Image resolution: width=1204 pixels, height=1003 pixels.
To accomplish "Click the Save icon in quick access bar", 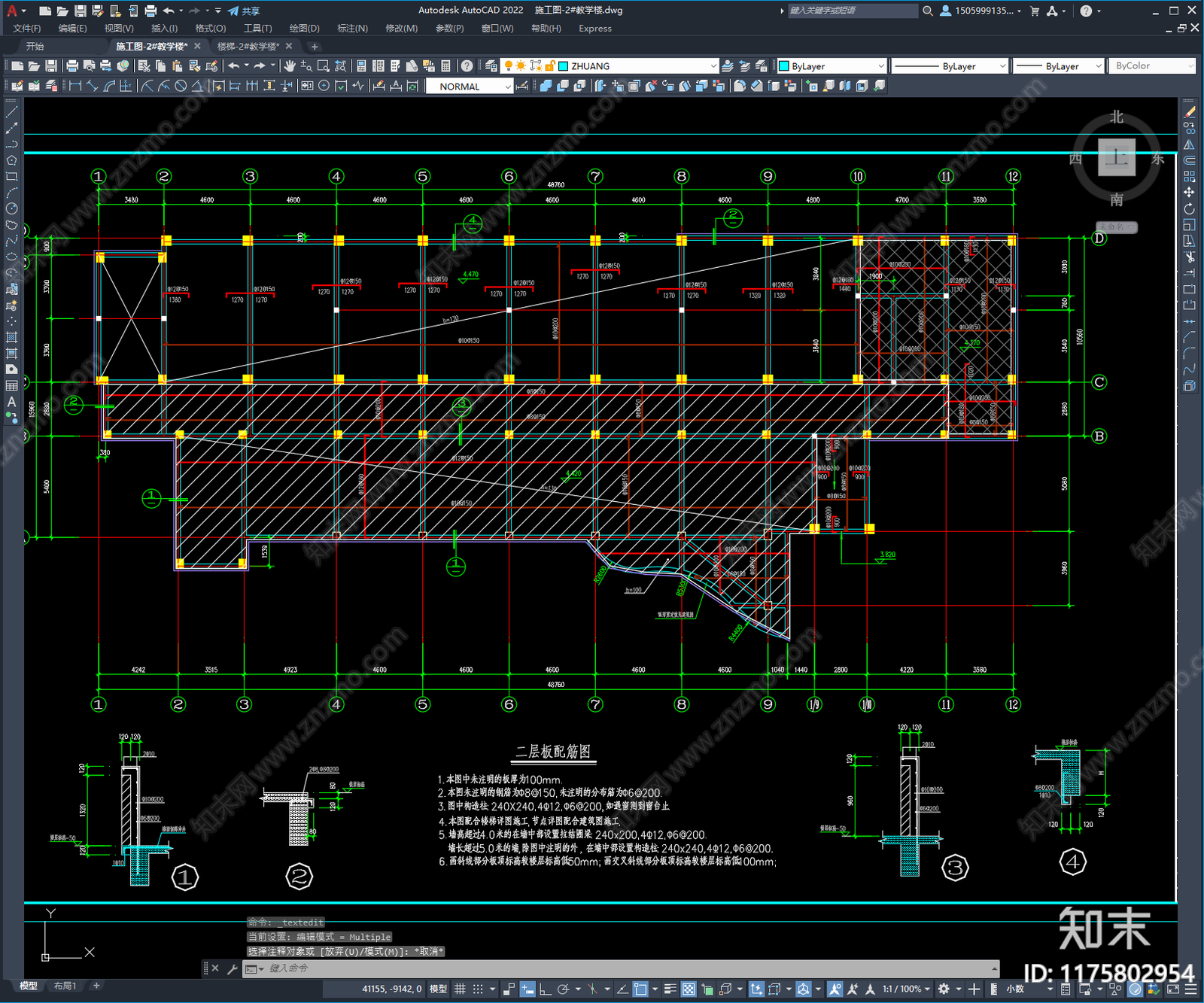I will [x=80, y=11].
